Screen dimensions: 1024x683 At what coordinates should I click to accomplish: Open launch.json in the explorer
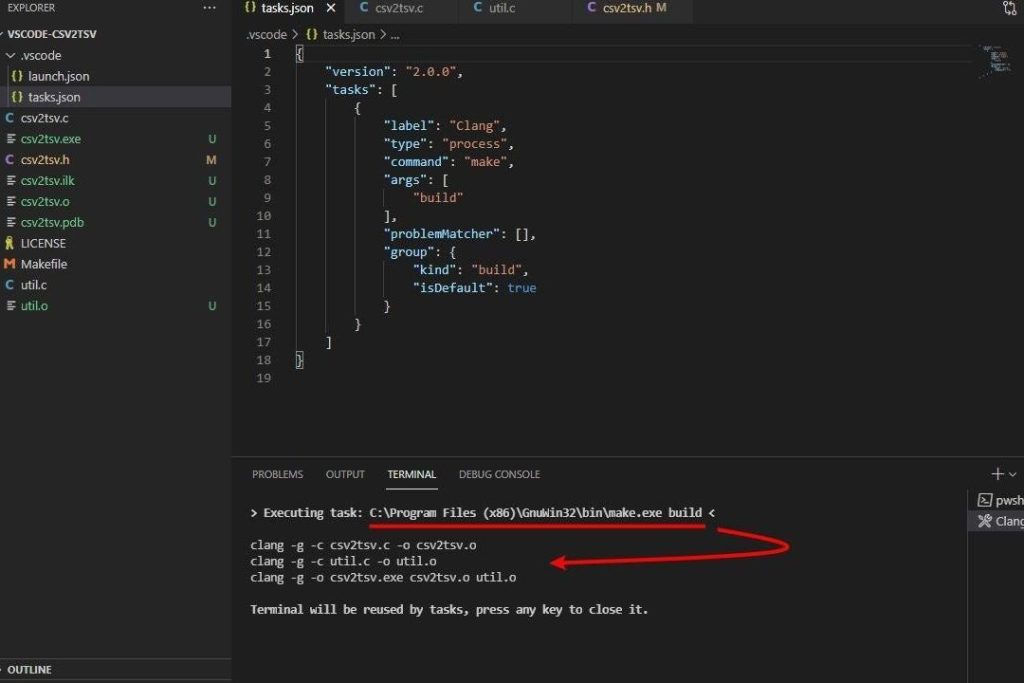tap(58, 76)
